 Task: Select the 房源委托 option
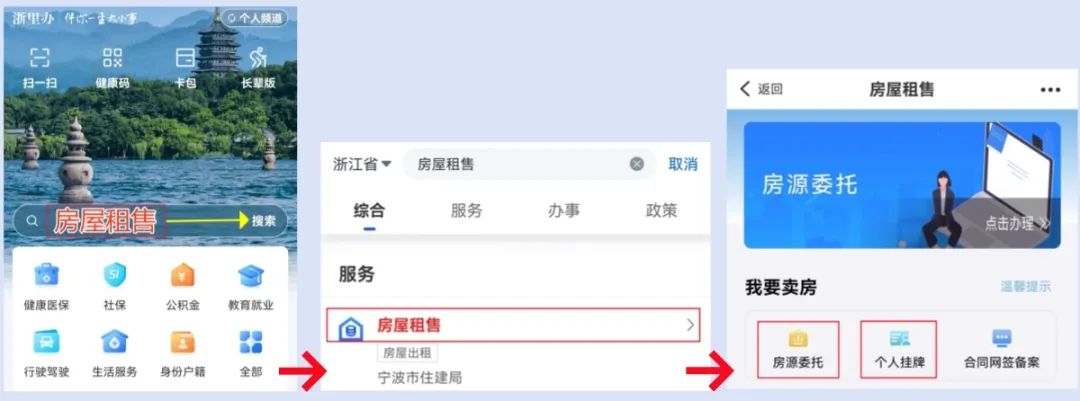798,349
